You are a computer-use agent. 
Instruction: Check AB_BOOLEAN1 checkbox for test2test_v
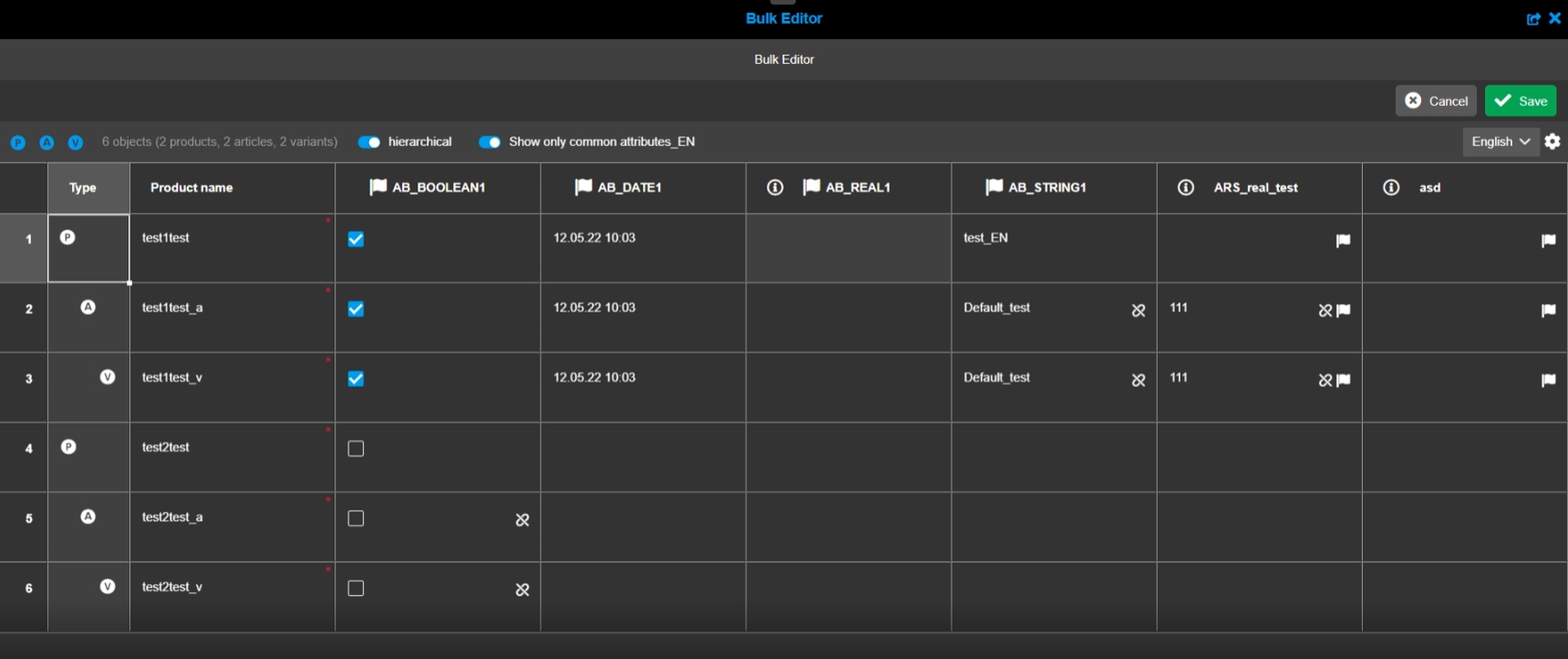[x=356, y=588]
